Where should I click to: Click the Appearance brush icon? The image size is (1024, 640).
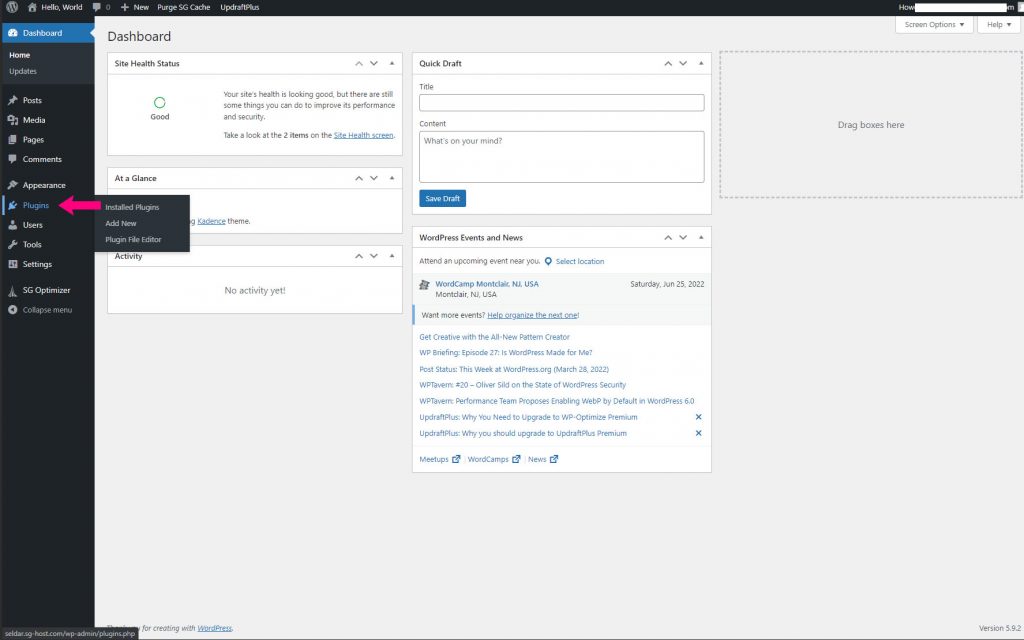[12, 185]
